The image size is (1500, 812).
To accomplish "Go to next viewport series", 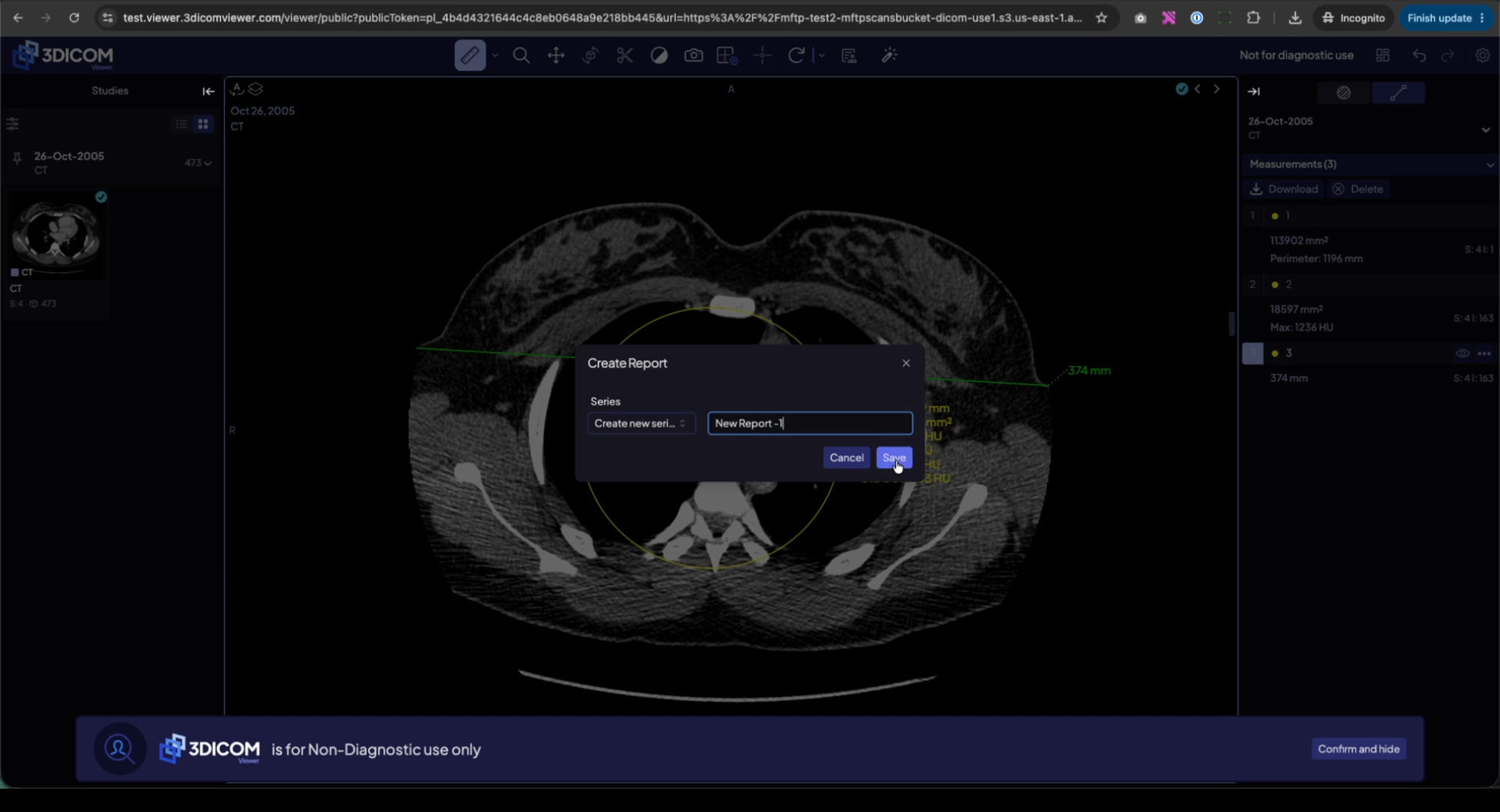I will [1216, 89].
